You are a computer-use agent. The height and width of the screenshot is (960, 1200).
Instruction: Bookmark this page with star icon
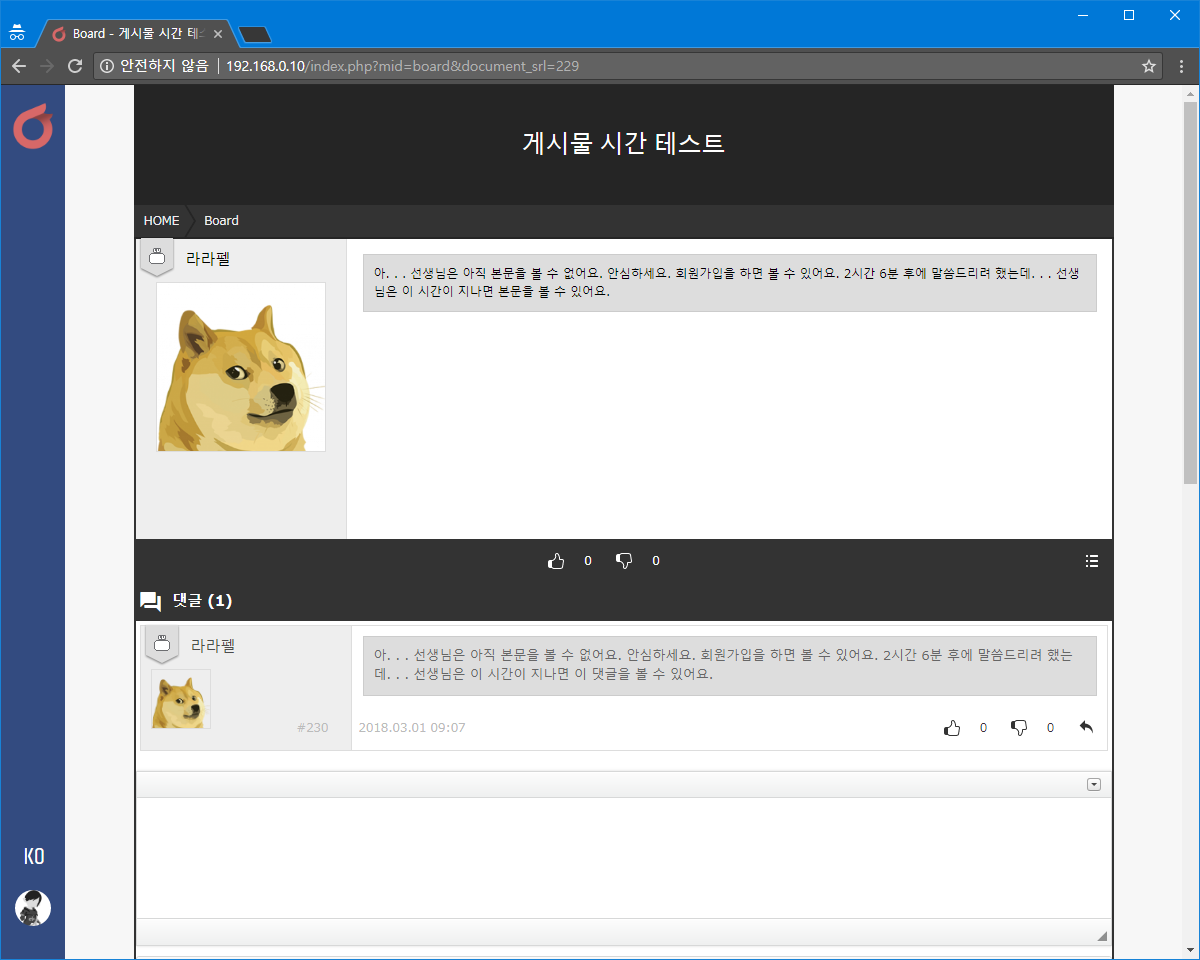(1149, 66)
